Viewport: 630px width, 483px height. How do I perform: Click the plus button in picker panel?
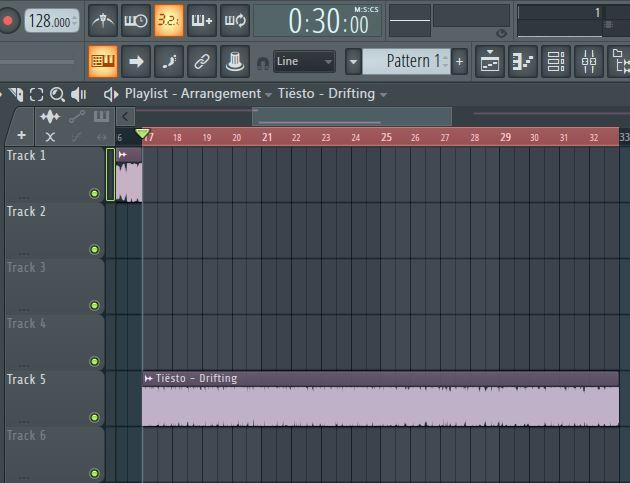point(22,135)
